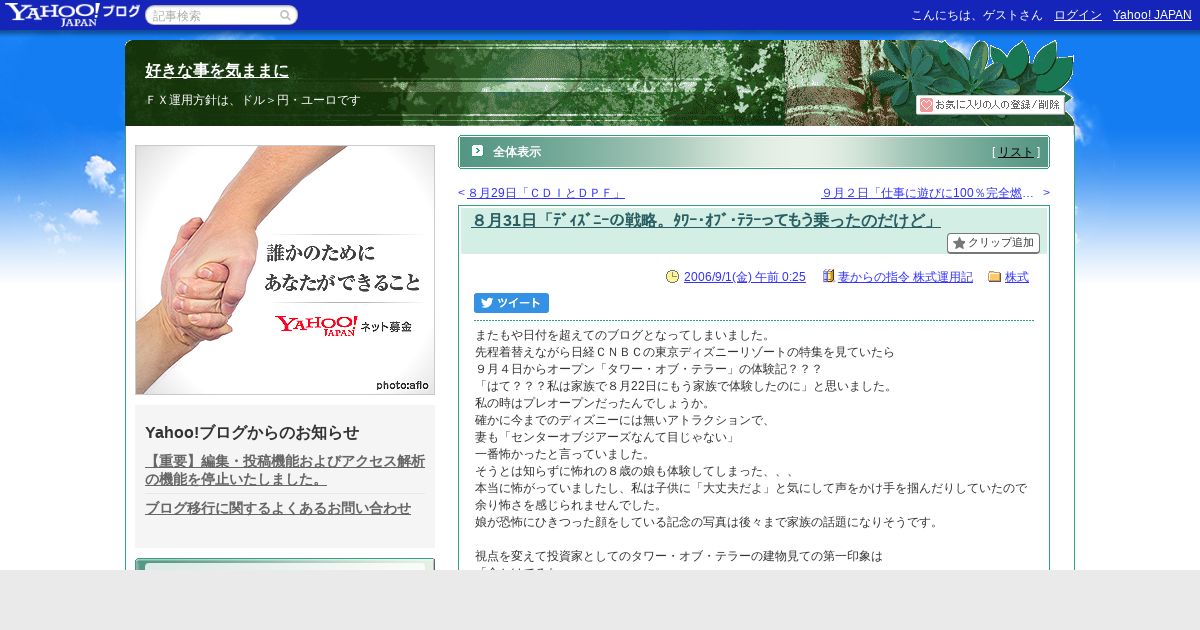Click line またもや日付を超えてのブログとなってしまいました。
This screenshot has width=1200, height=630.
pos(623,336)
